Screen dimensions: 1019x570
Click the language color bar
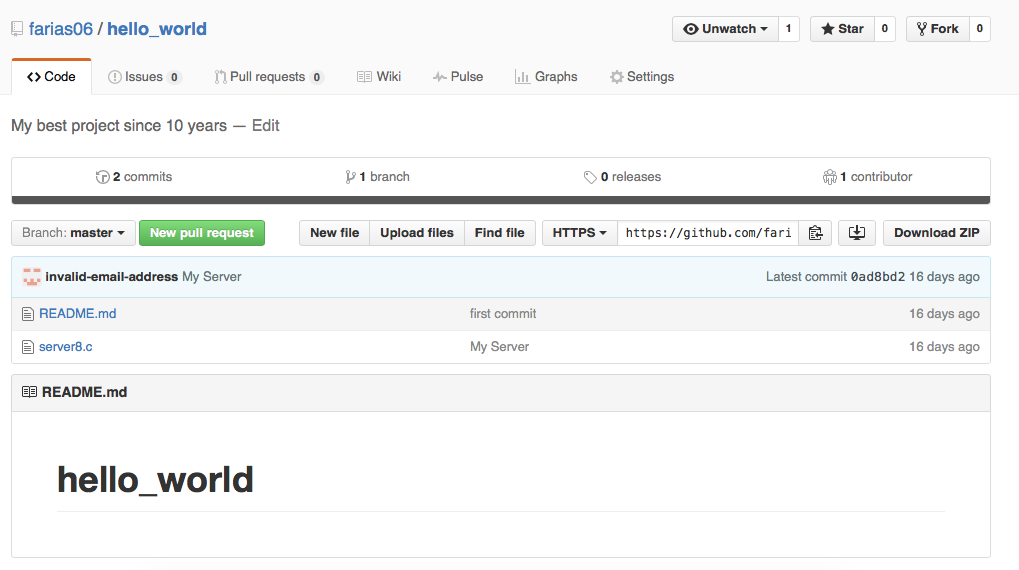tap(500, 200)
